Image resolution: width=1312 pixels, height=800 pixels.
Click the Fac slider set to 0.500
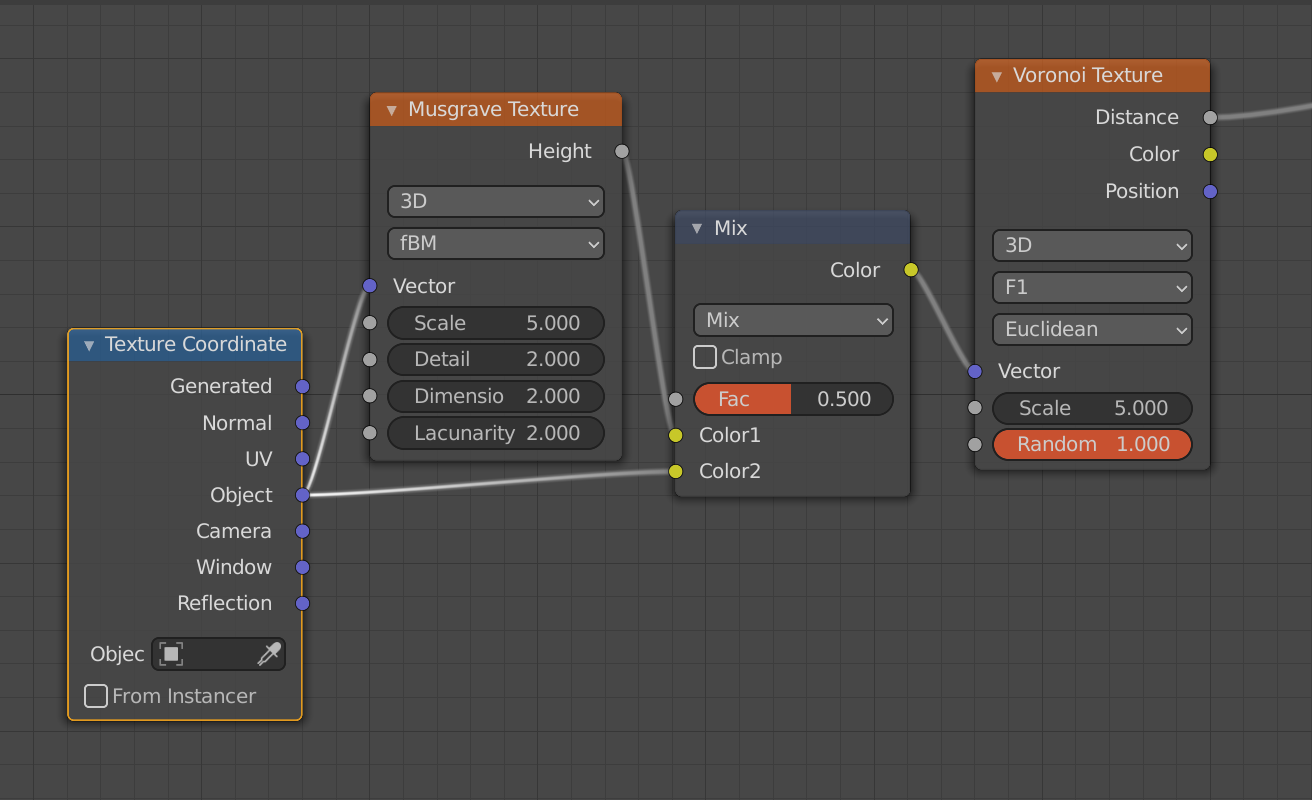793,399
